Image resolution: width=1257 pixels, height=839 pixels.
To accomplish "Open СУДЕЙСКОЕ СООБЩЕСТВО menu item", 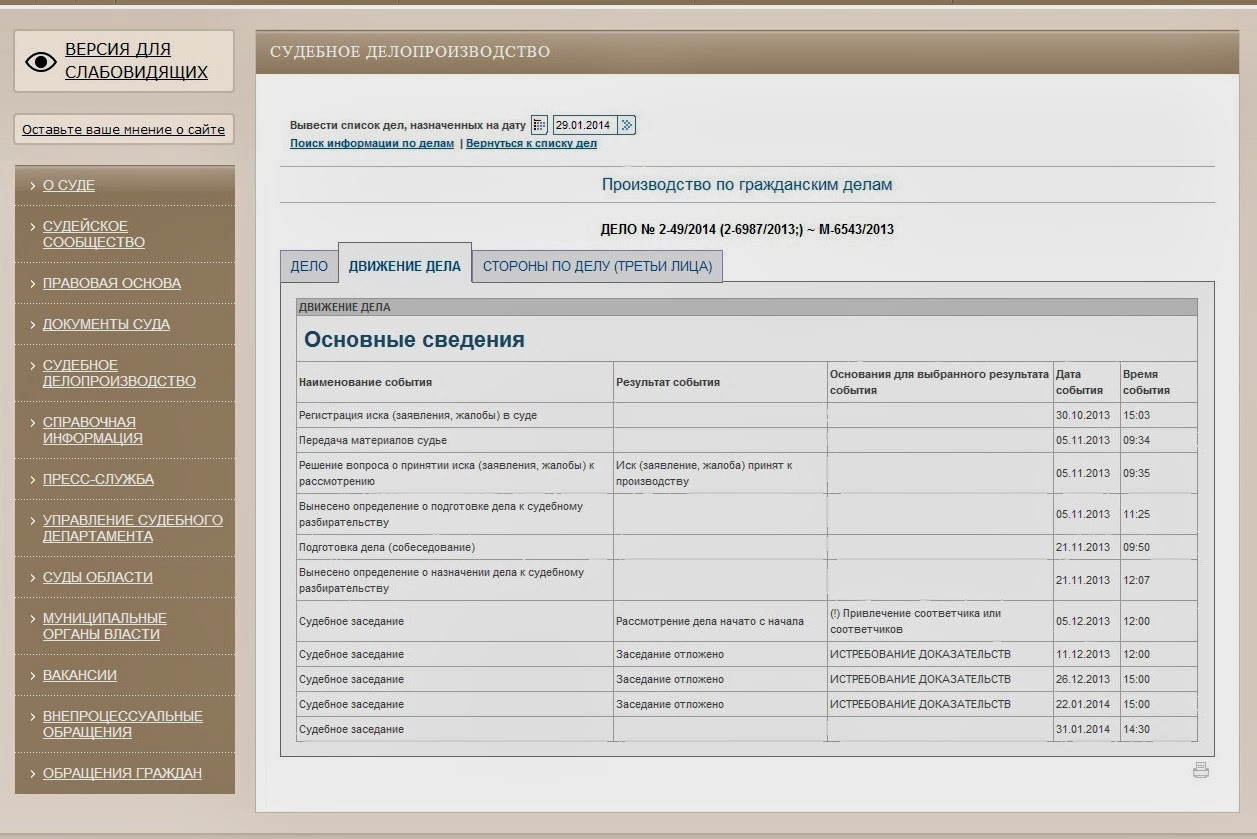I will coord(94,234).
